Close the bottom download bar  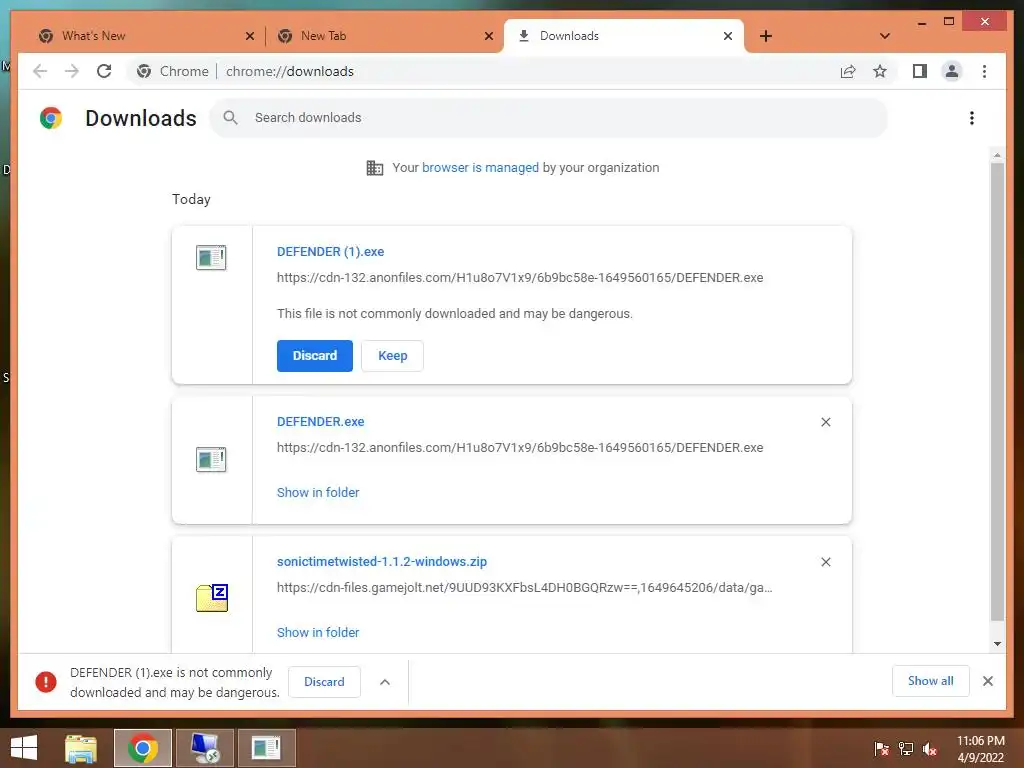pos(987,681)
